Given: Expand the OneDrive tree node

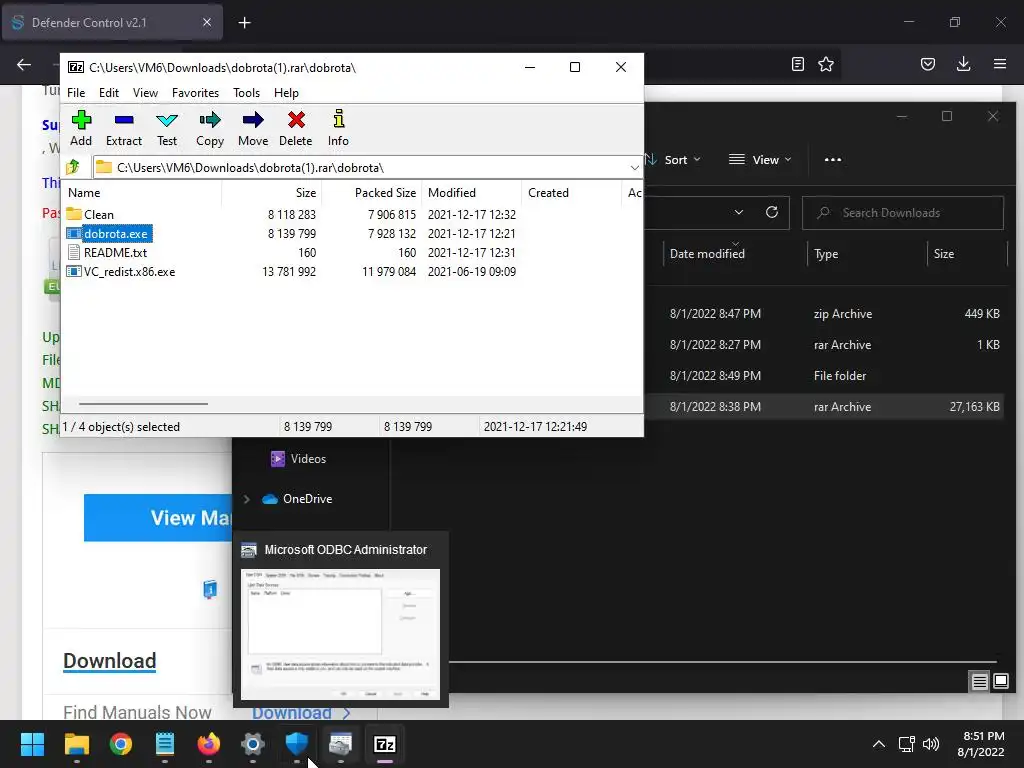Looking at the screenshot, I should [246, 499].
